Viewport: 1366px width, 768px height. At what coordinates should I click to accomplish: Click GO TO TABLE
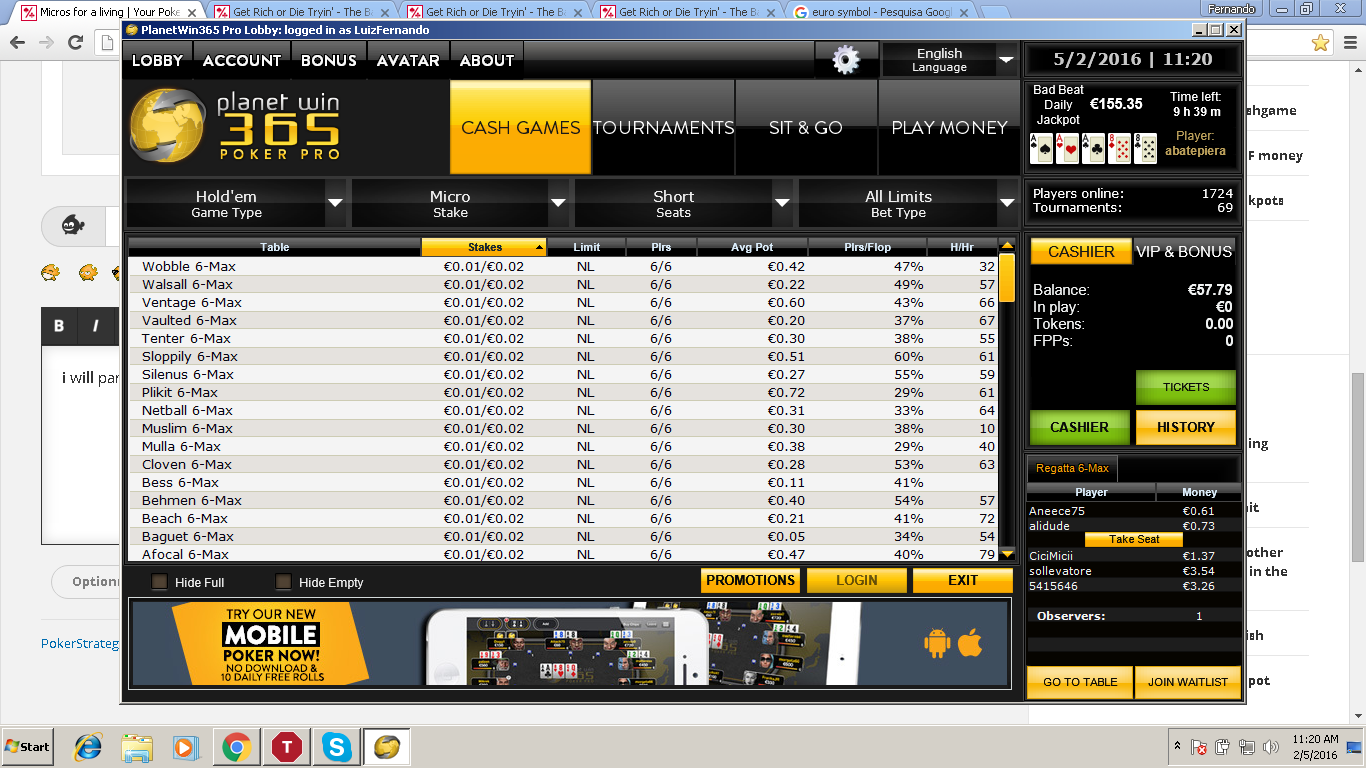pos(1080,682)
